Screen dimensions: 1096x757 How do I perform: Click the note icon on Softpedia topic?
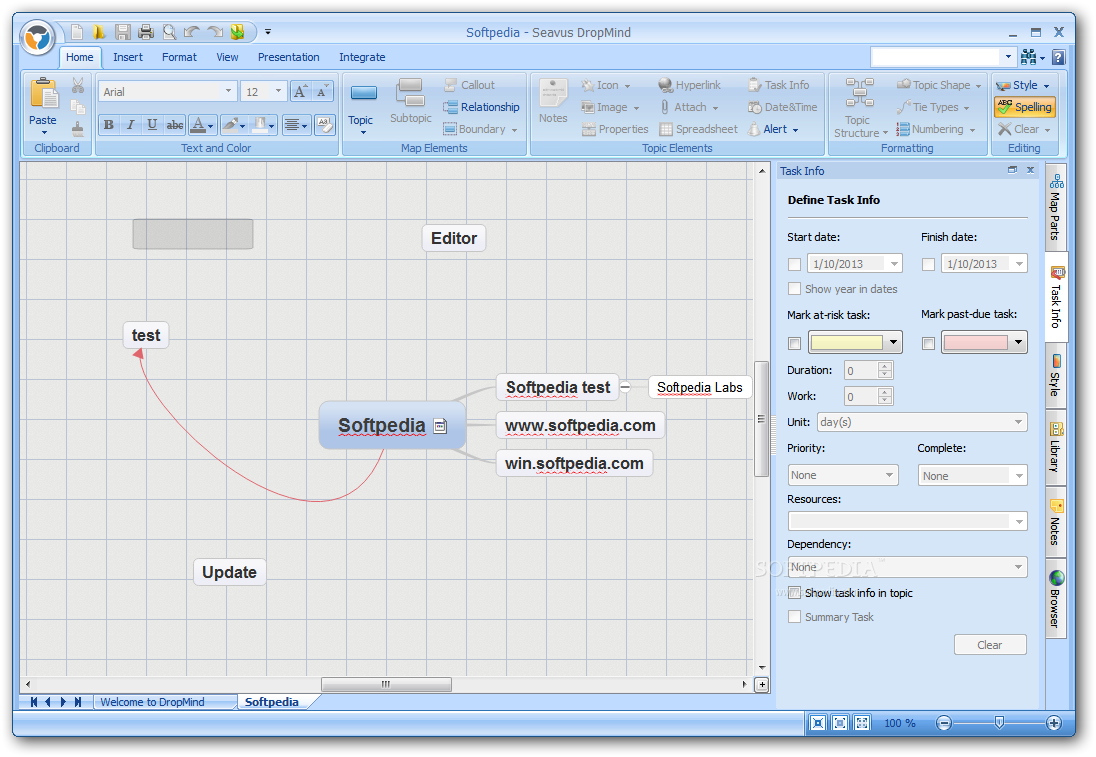[x=440, y=426]
